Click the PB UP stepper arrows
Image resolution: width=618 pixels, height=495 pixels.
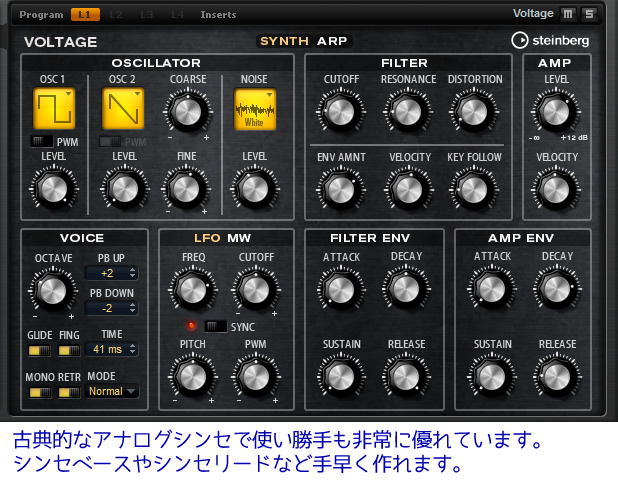132,273
